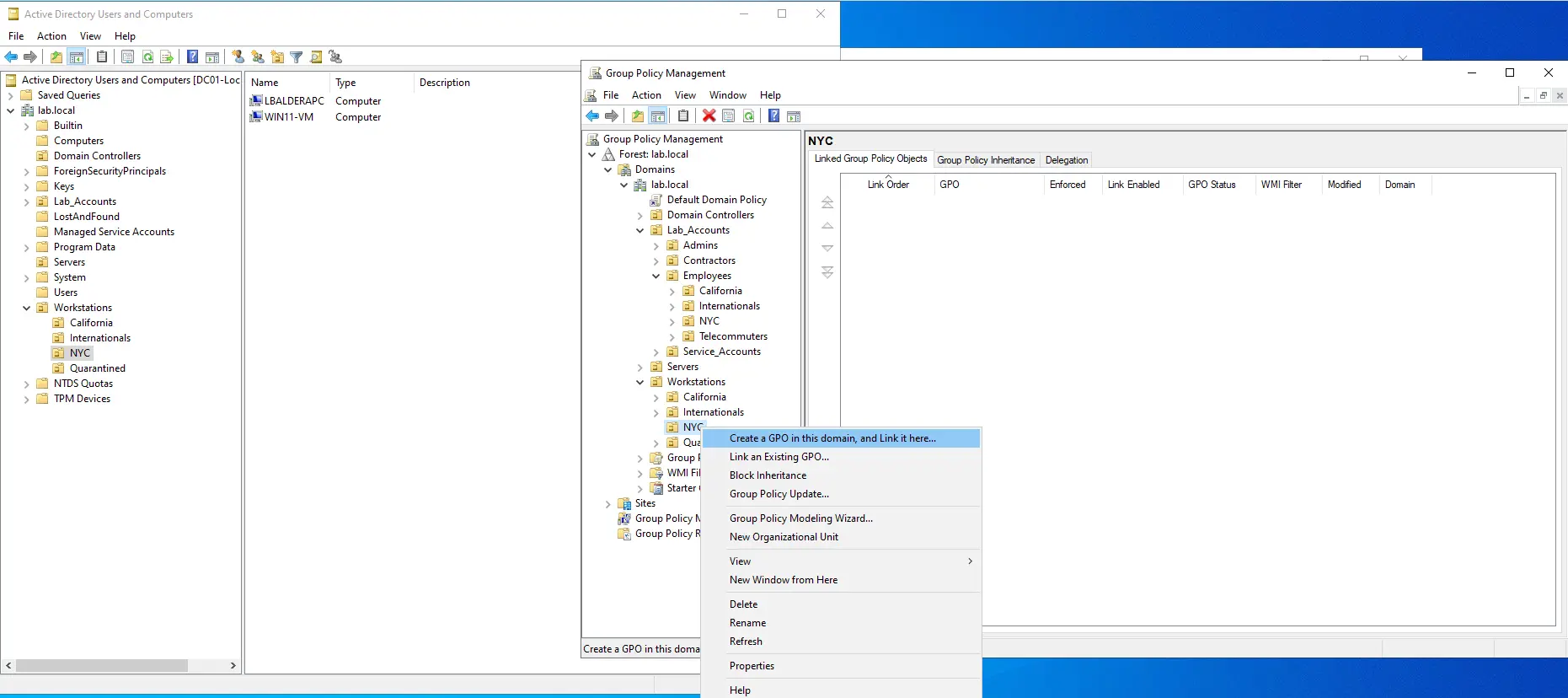The height and width of the screenshot is (698, 1568).
Task: Choose New Organizational Unit from context menu
Action: point(841,537)
